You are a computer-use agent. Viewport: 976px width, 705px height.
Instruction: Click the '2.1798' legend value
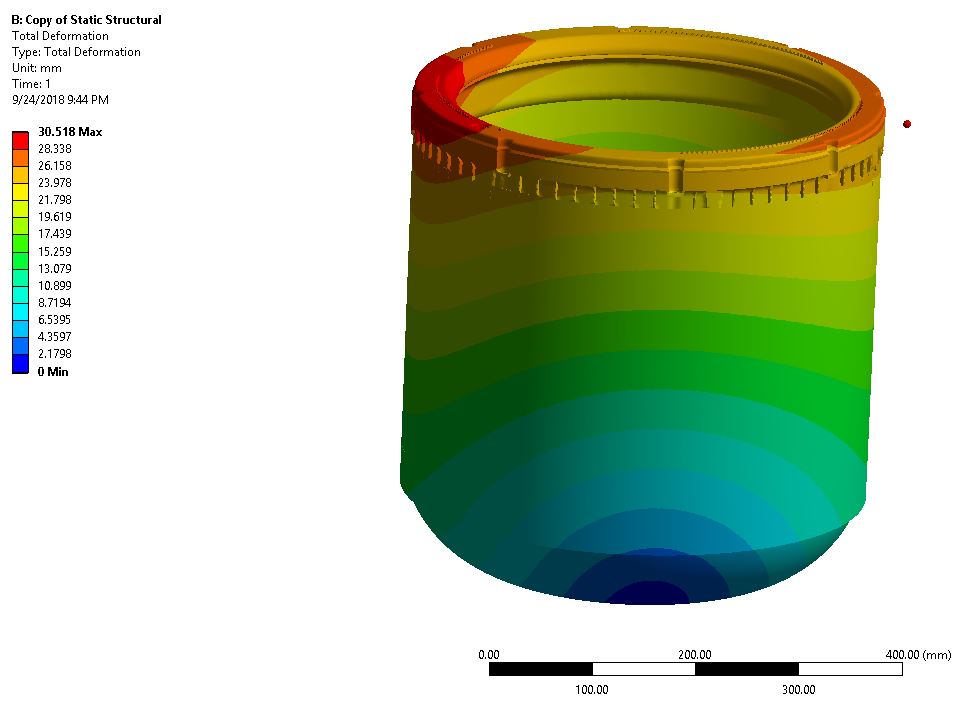click(x=55, y=353)
